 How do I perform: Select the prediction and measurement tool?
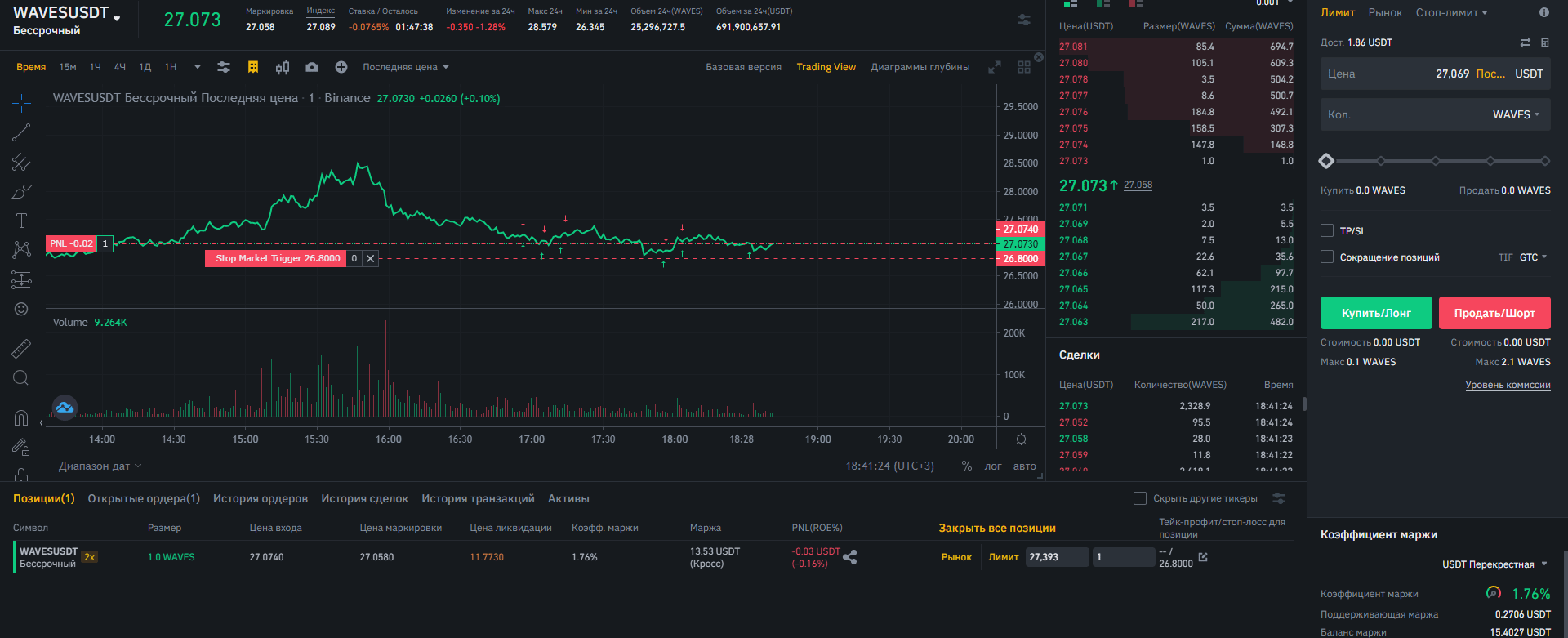coord(21,279)
